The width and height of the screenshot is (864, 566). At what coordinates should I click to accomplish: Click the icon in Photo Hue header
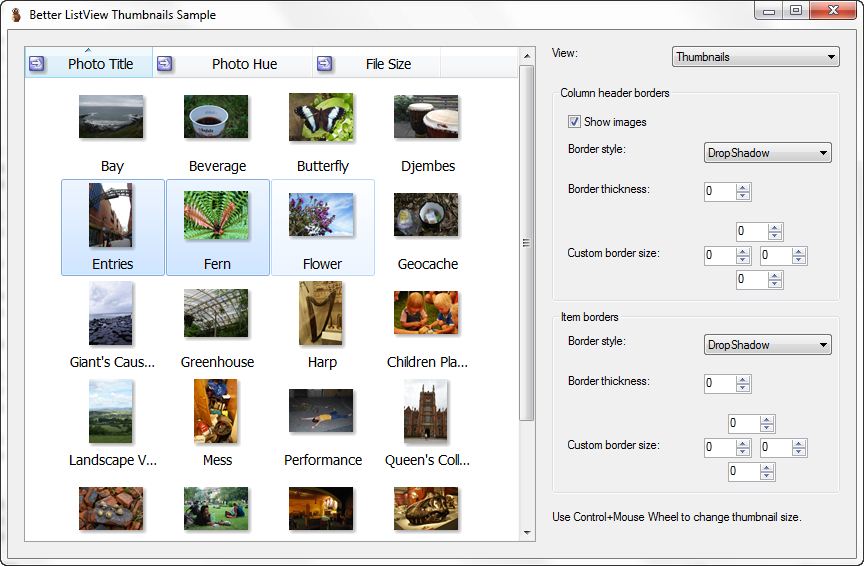165,64
